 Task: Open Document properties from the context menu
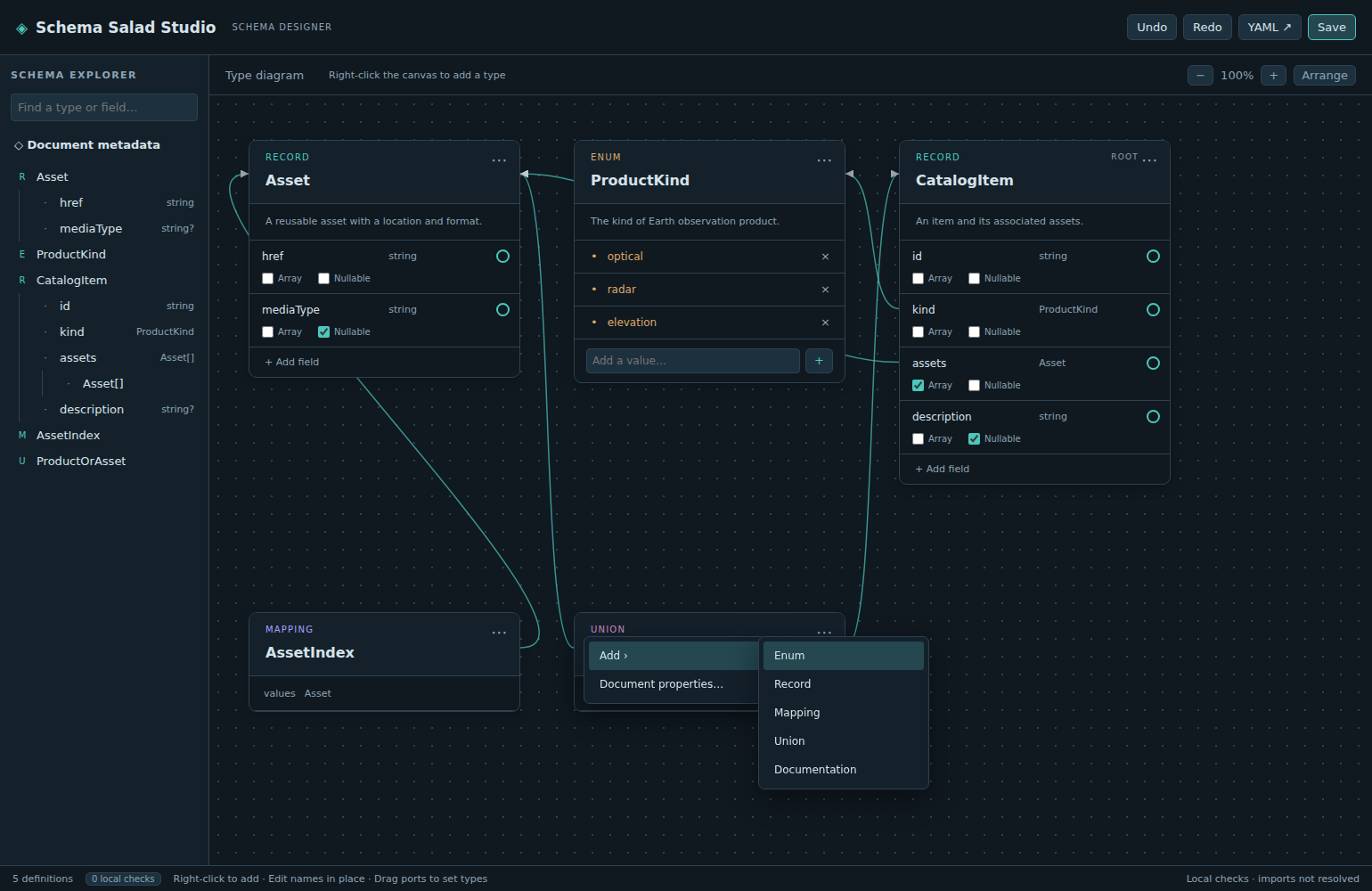coord(673,684)
